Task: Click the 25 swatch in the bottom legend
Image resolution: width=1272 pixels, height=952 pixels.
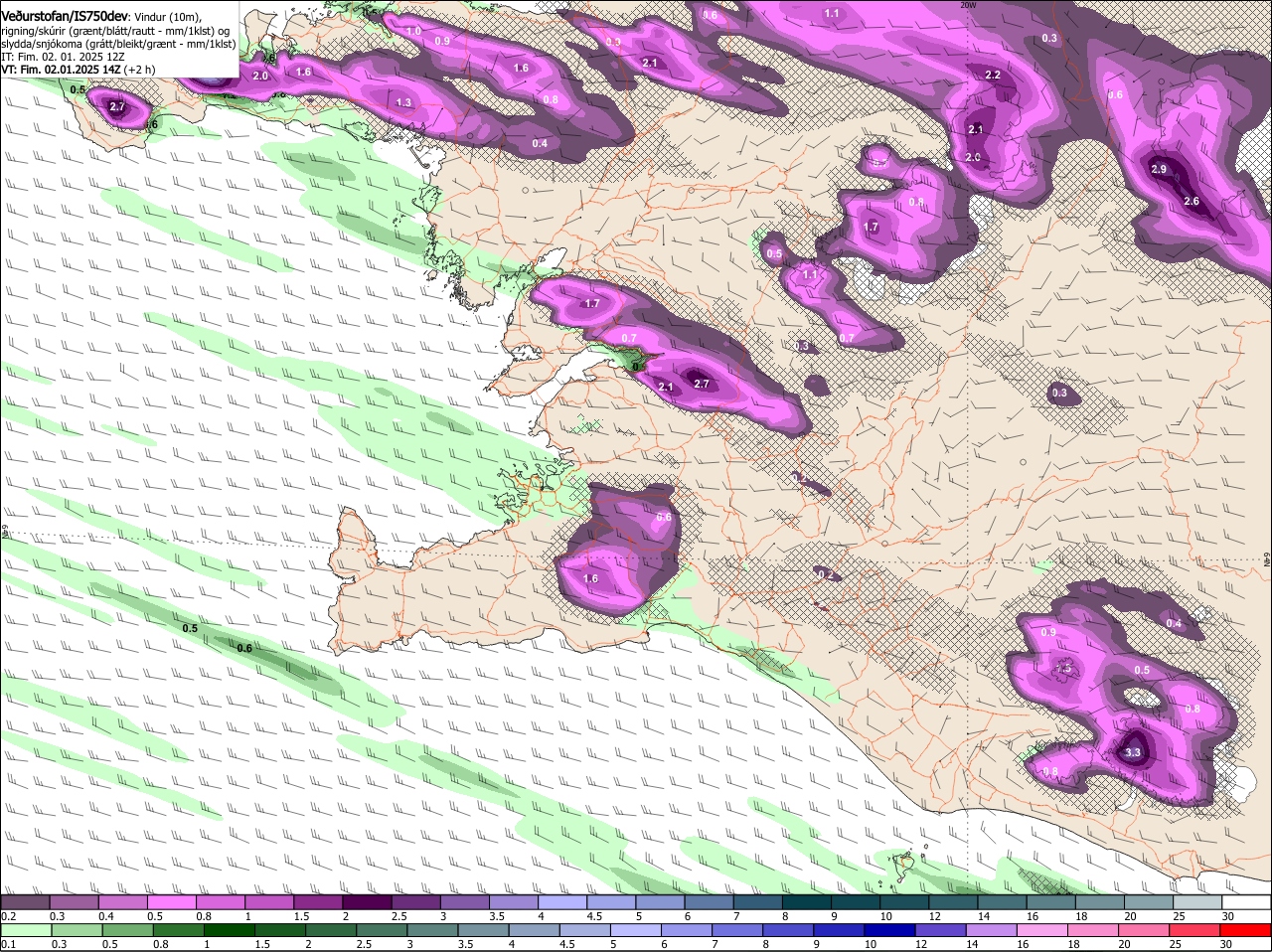Action: 1195,930
